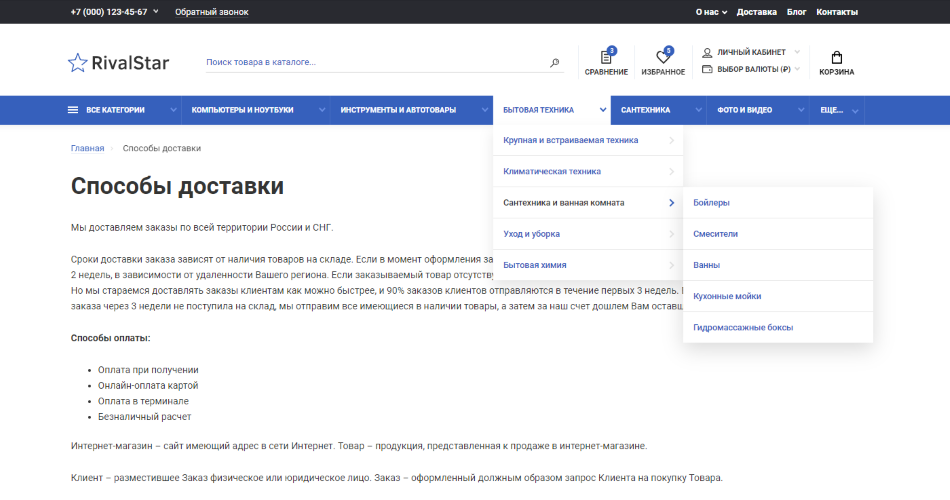This screenshot has width=950, height=500.
Task: Expand Все категории chevron
Action: (173, 110)
